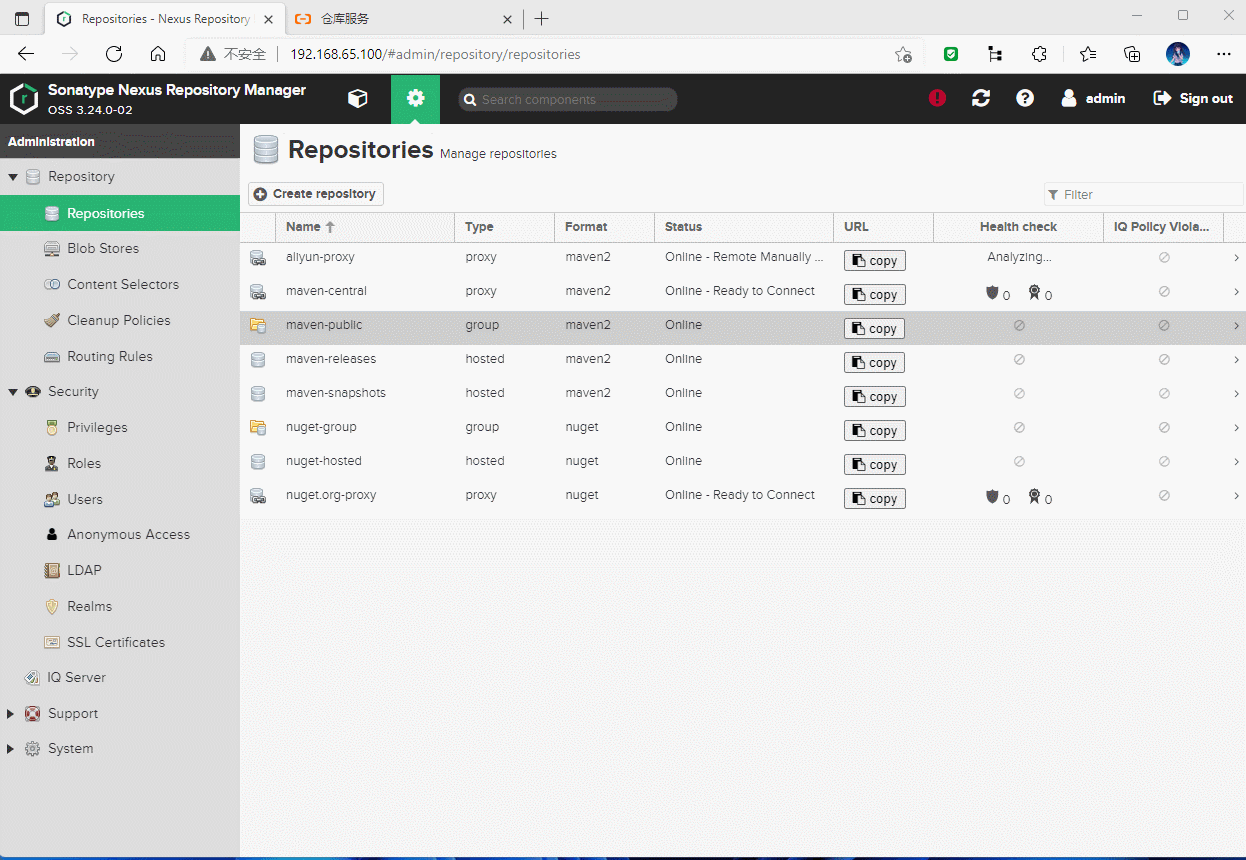Expand the System tree section
The height and width of the screenshot is (860, 1246).
[11, 749]
